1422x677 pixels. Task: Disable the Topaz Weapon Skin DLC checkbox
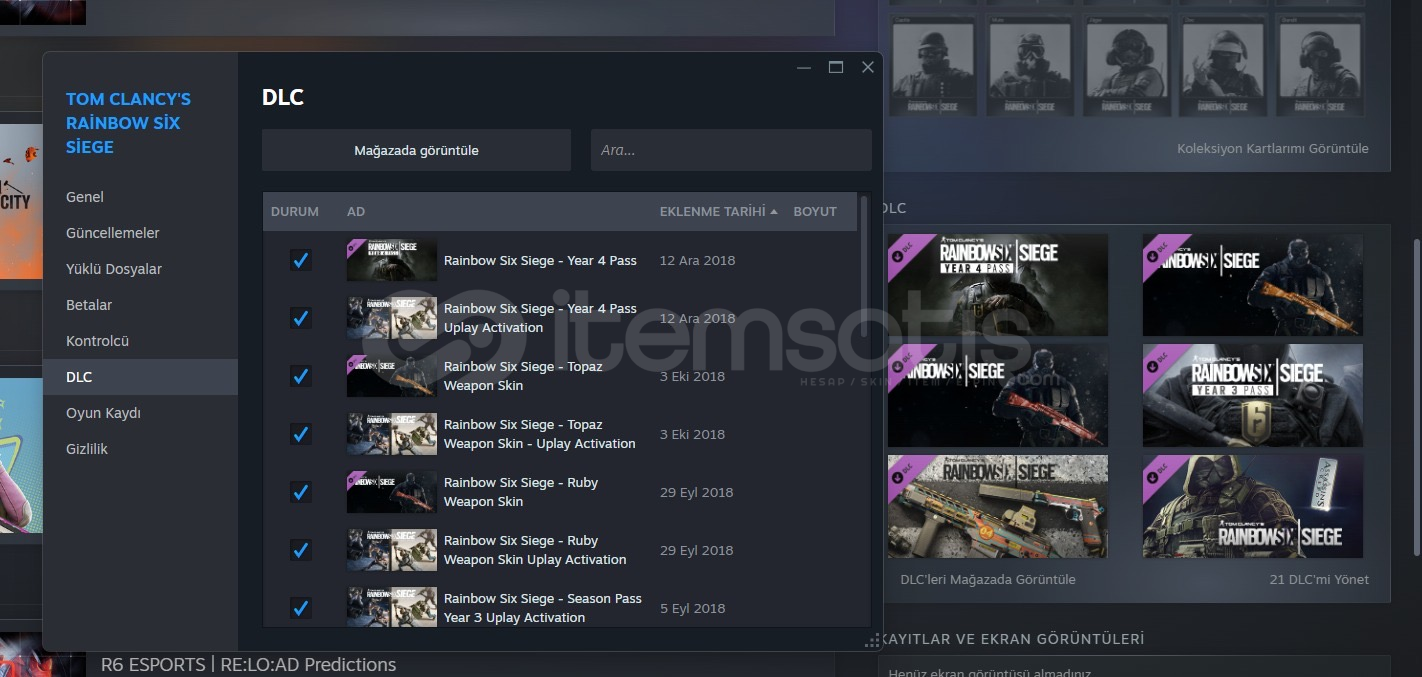click(300, 376)
